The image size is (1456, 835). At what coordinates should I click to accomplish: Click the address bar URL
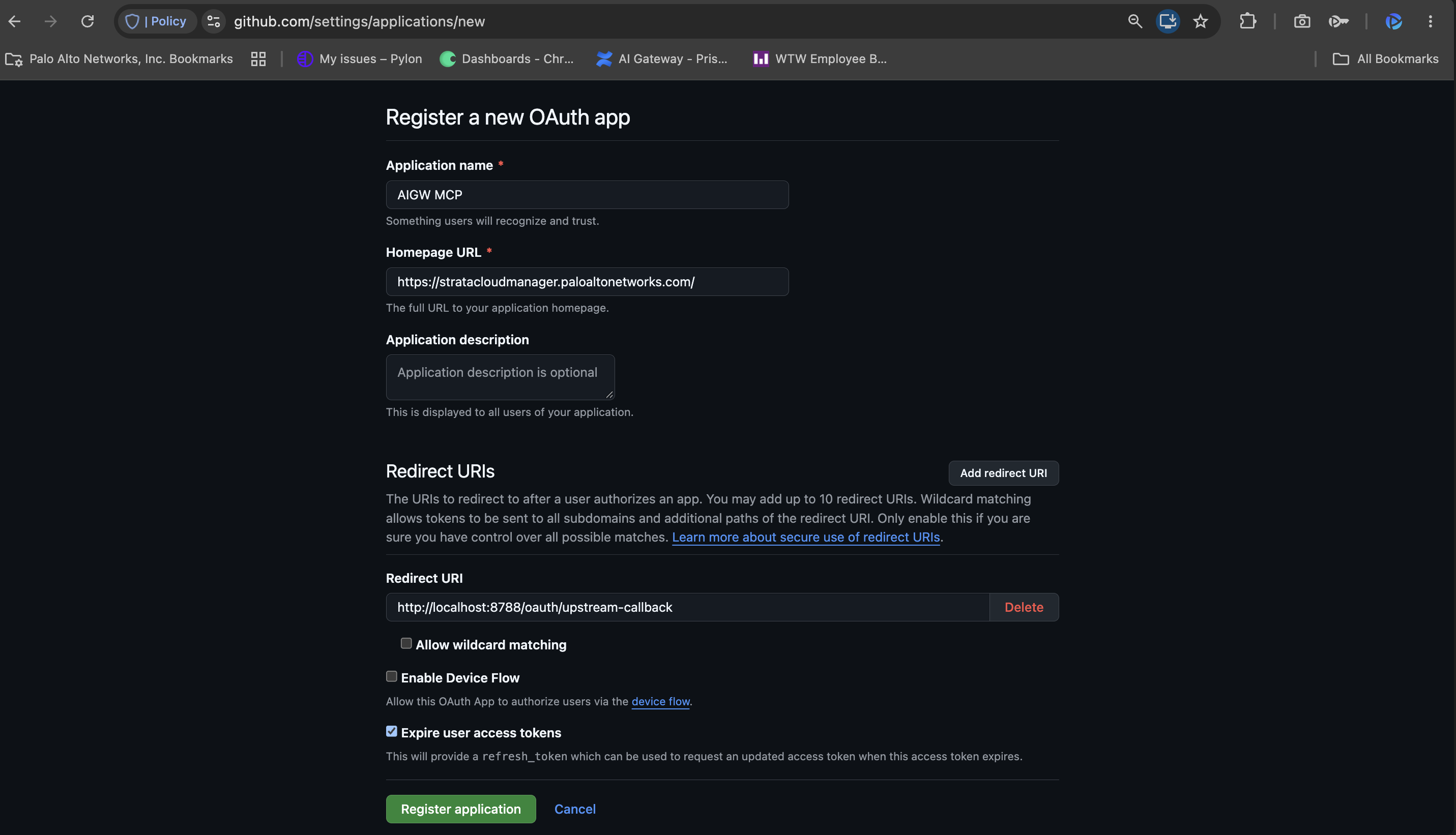(359, 21)
